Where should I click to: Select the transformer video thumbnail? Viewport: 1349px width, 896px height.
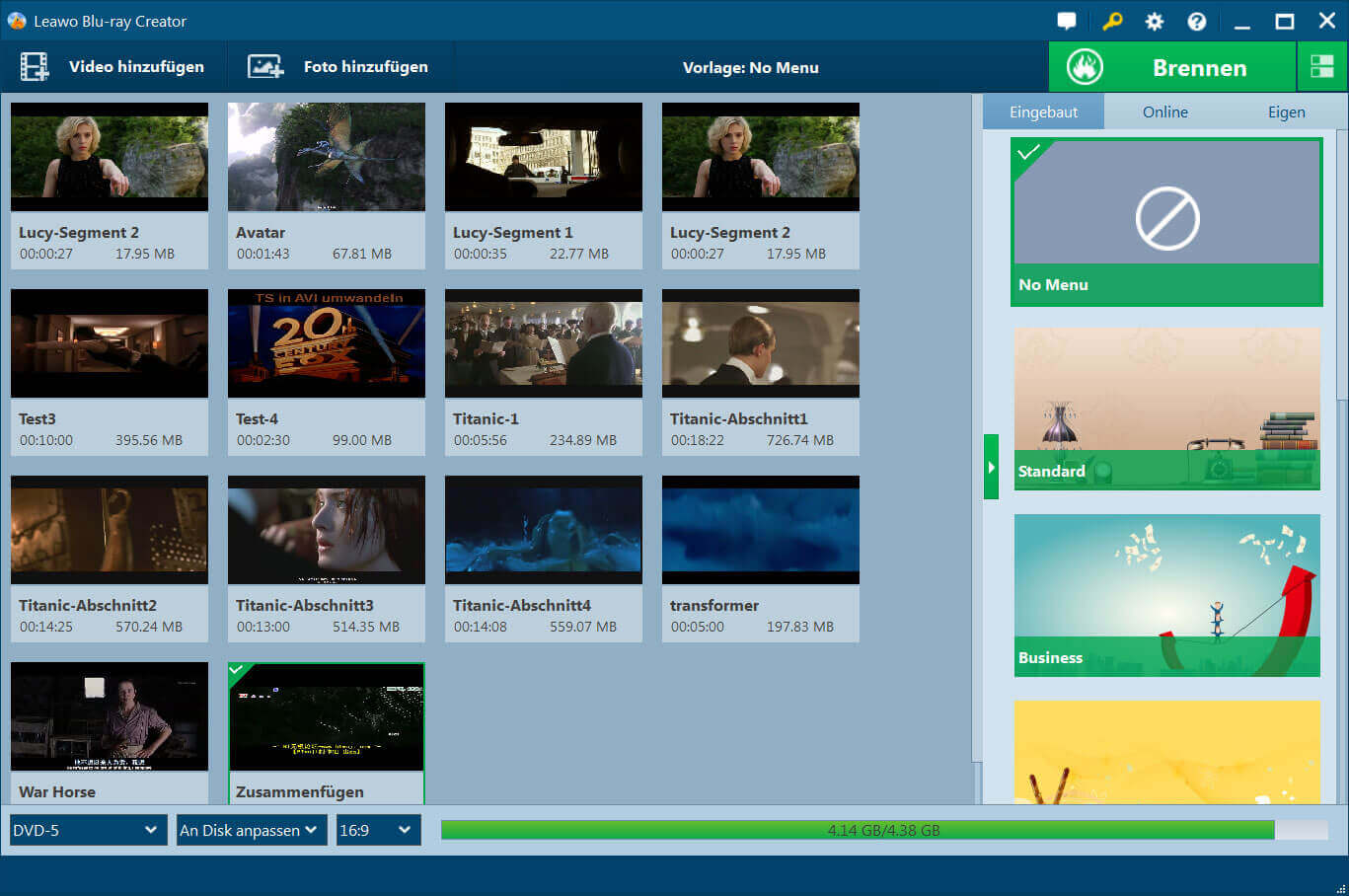click(x=761, y=530)
